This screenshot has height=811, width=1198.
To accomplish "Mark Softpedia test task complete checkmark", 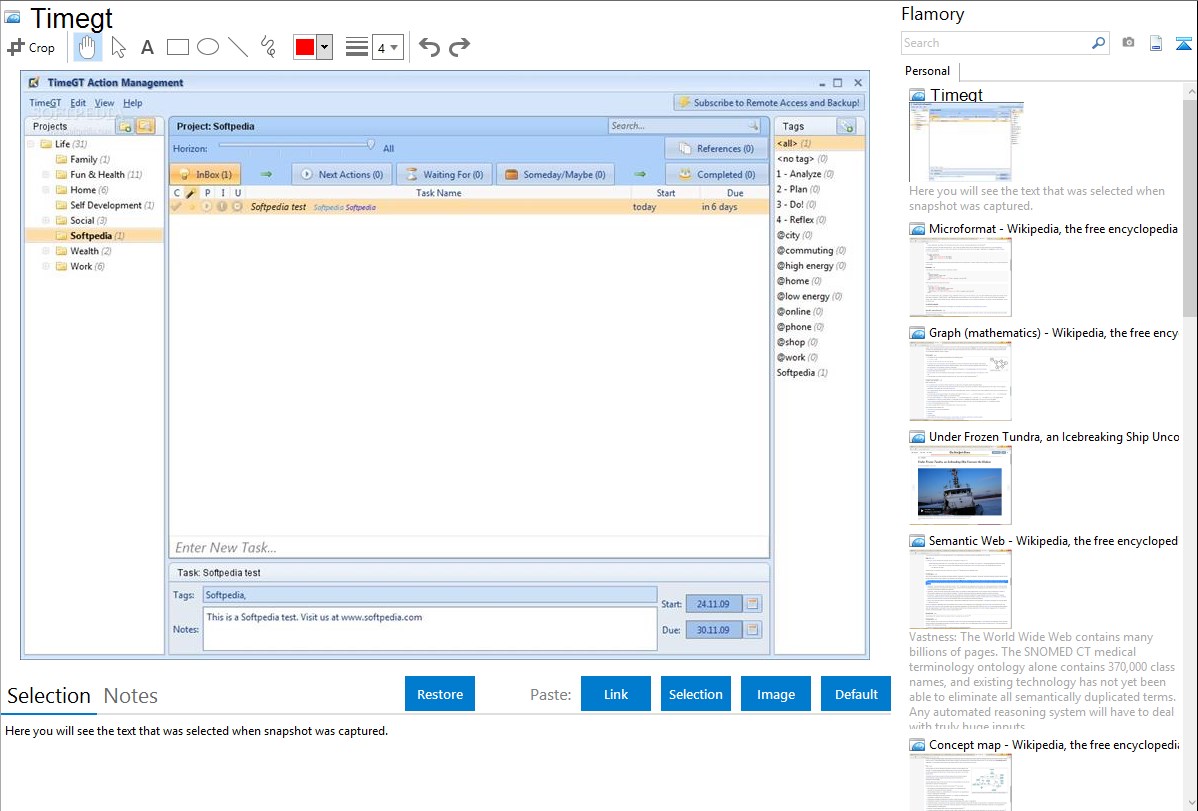I will 176,207.
